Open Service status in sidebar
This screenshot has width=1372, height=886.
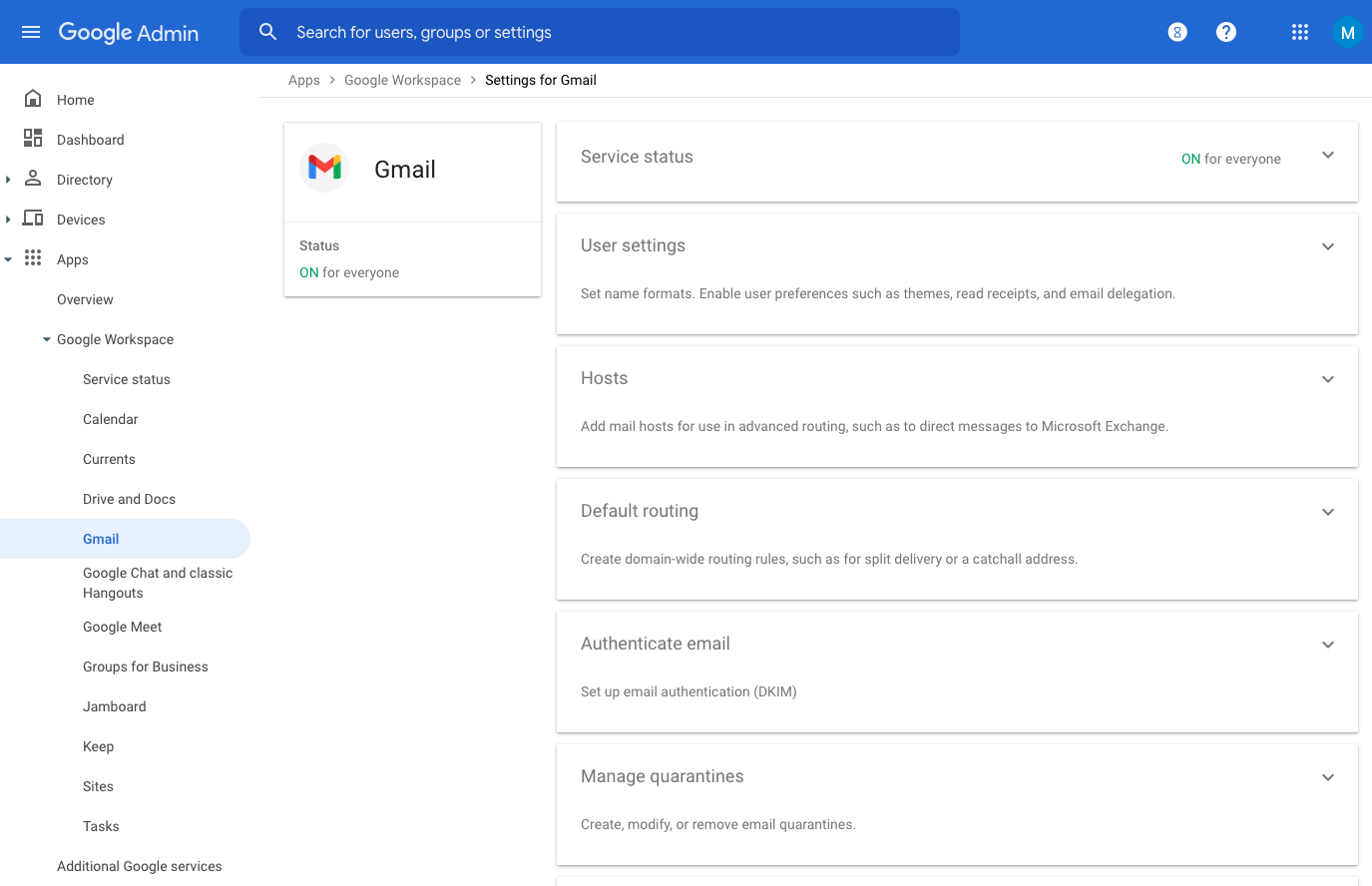click(127, 379)
